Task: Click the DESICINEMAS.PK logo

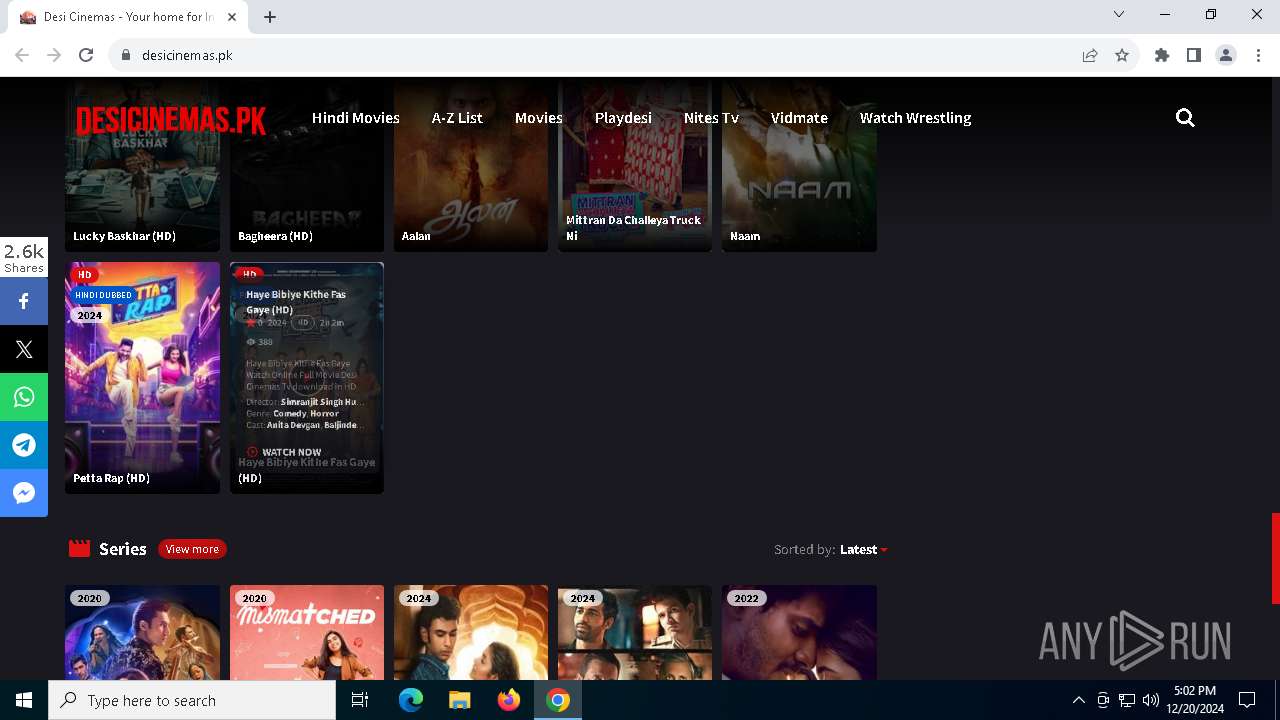Action: click(171, 120)
